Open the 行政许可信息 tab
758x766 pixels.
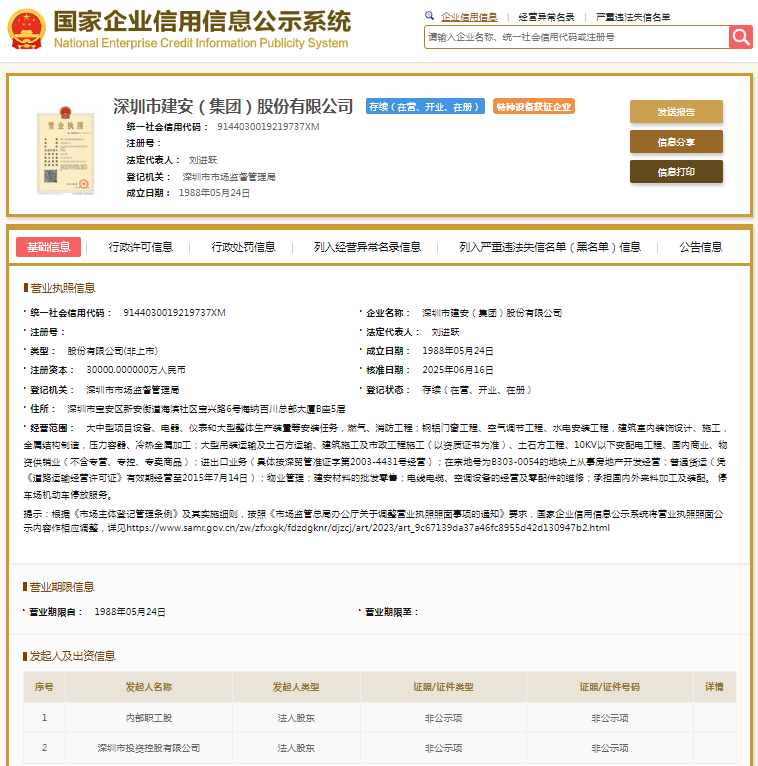click(140, 247)
